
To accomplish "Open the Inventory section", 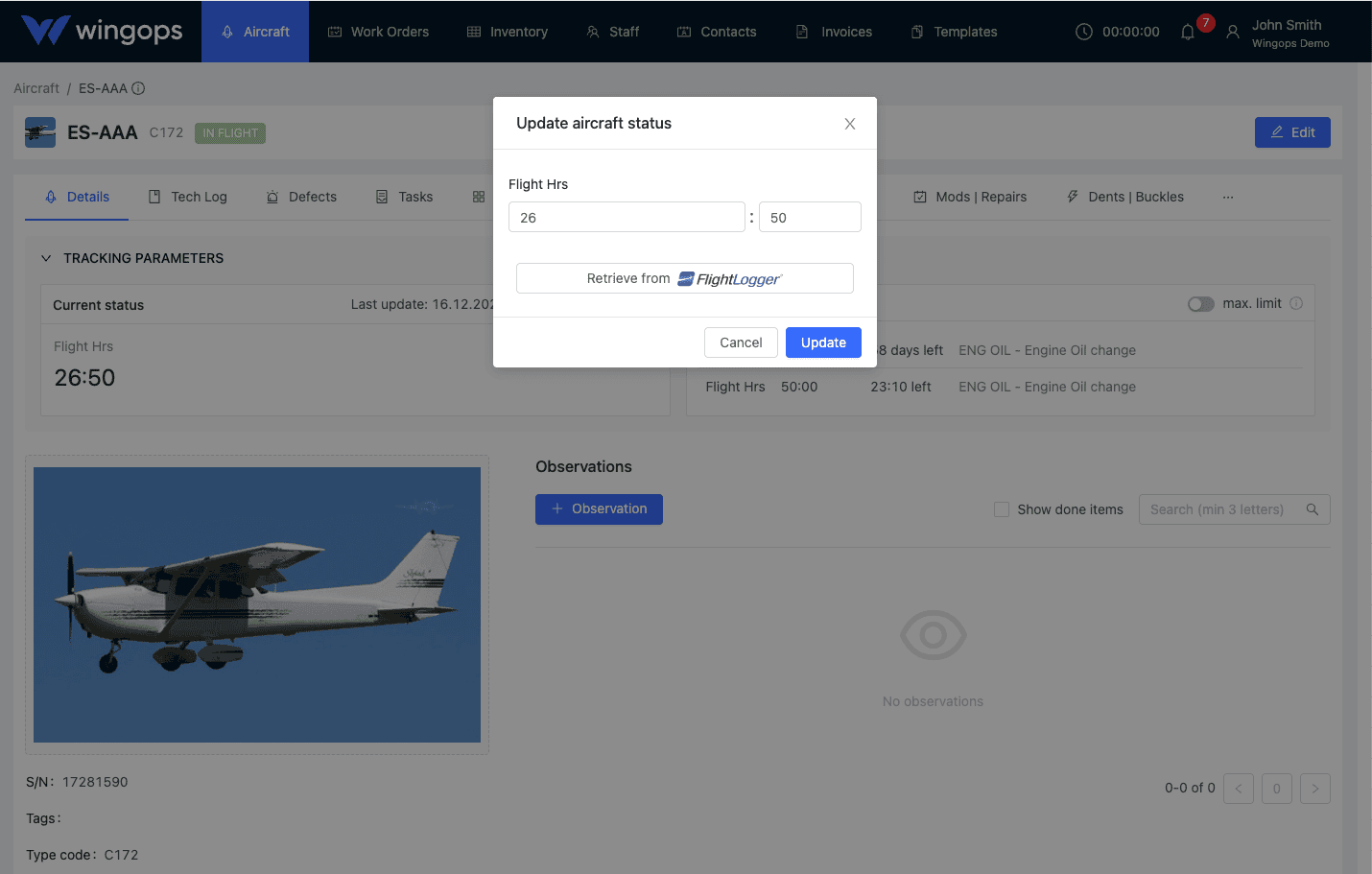I will (x=507, y=31).
